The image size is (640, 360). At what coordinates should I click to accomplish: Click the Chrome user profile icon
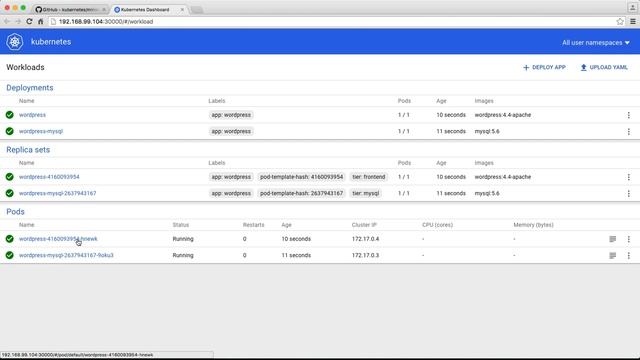[632, 7]
